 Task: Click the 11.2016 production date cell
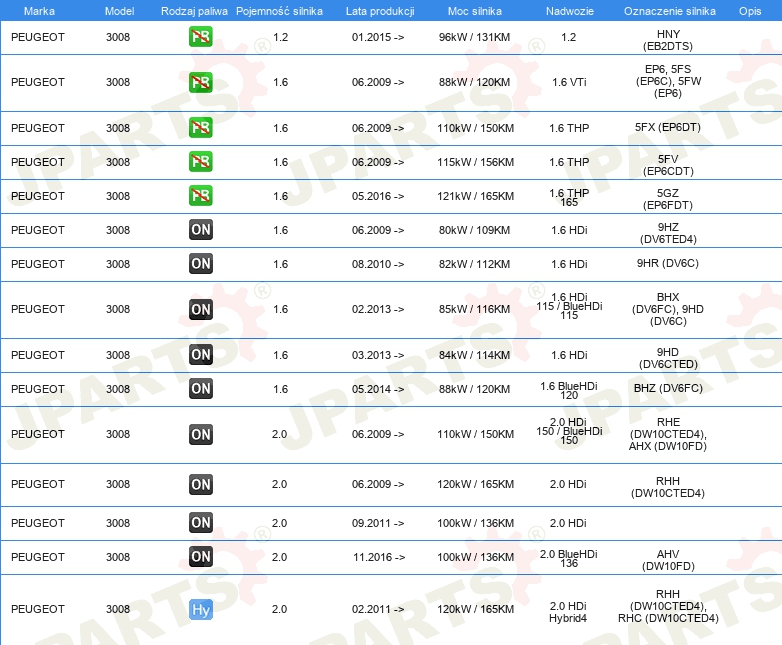379,557
